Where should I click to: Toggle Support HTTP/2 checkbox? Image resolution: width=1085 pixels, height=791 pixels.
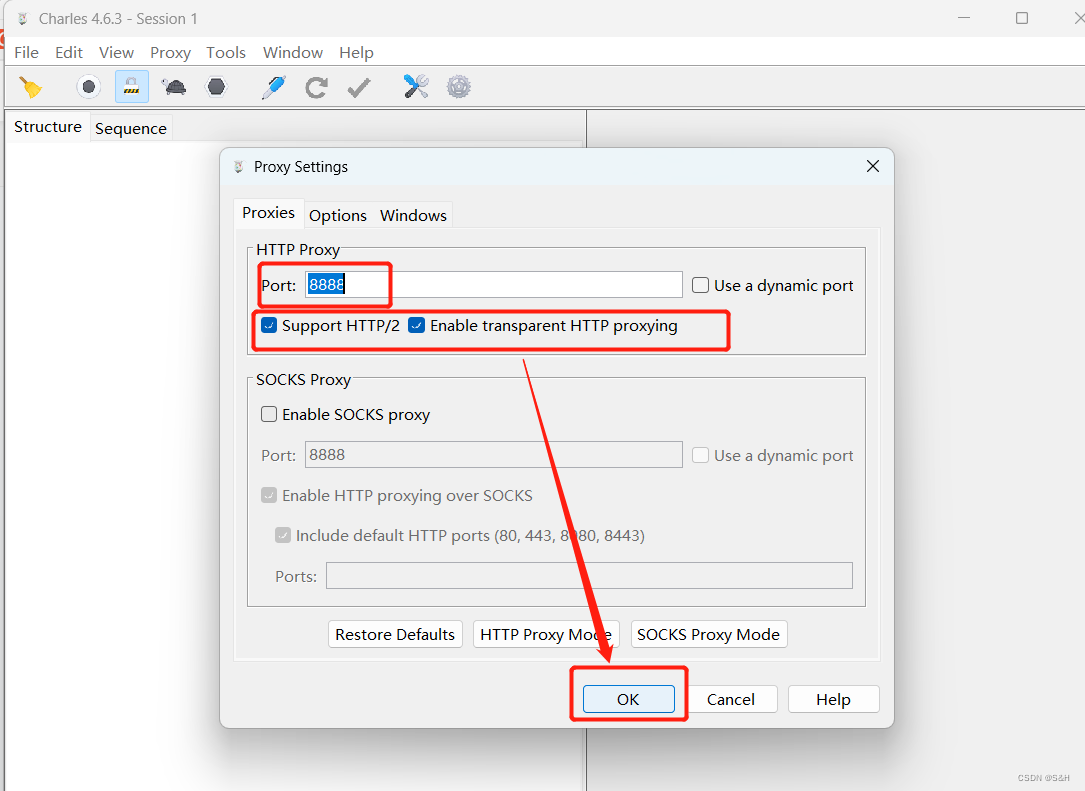pos(269,325)
